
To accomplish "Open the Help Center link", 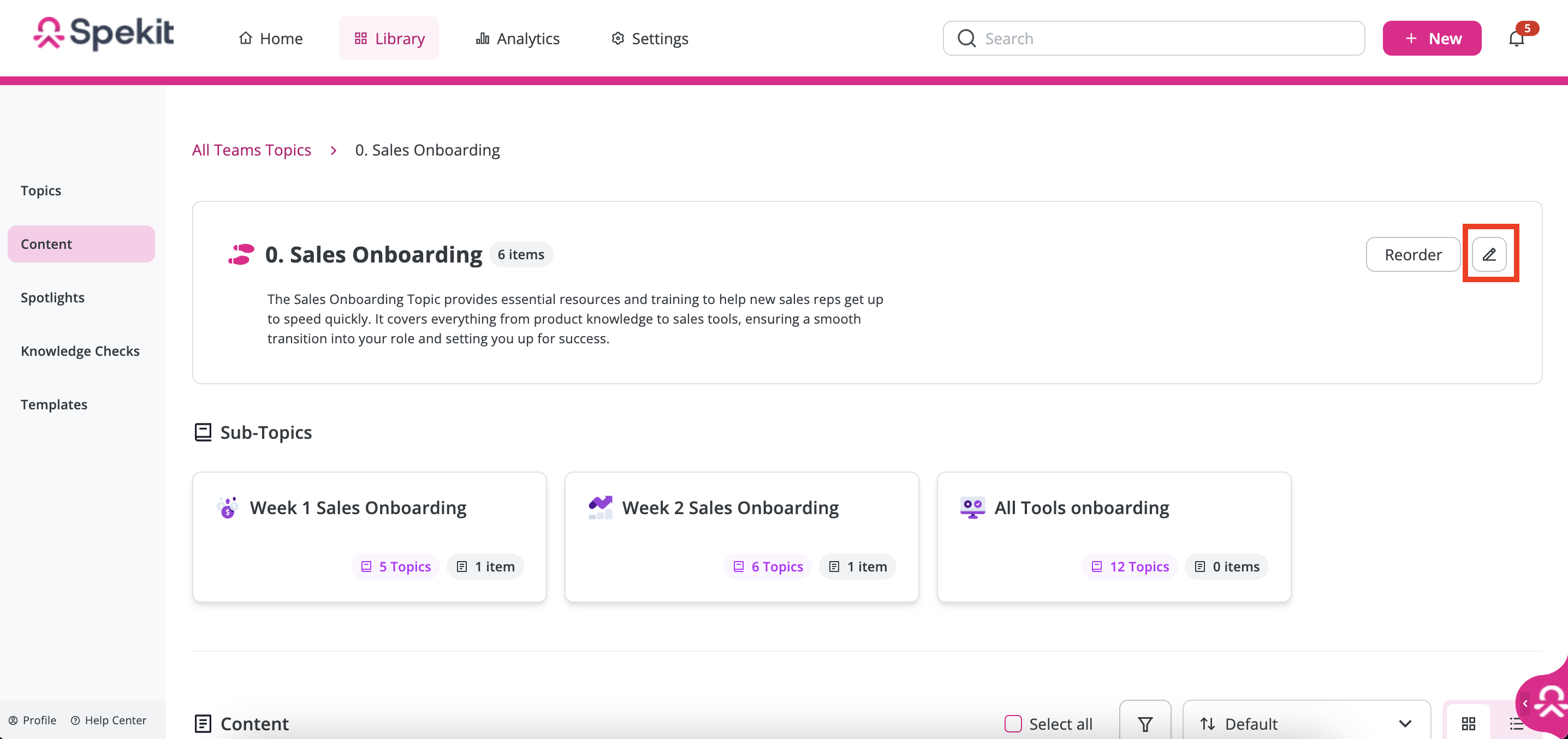I will (x=108, y=720).
